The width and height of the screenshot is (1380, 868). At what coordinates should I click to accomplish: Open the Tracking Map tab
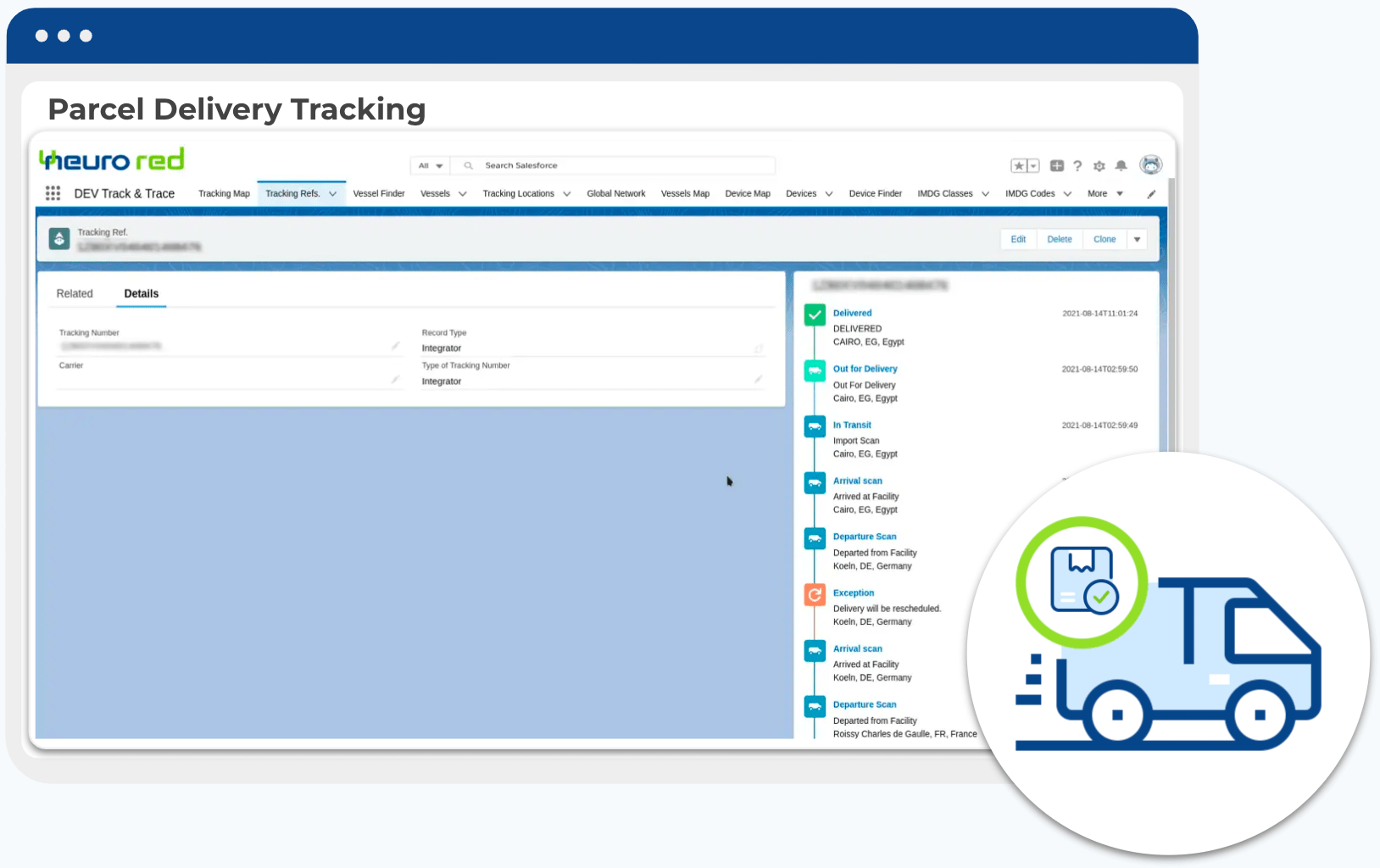(224, 194)
